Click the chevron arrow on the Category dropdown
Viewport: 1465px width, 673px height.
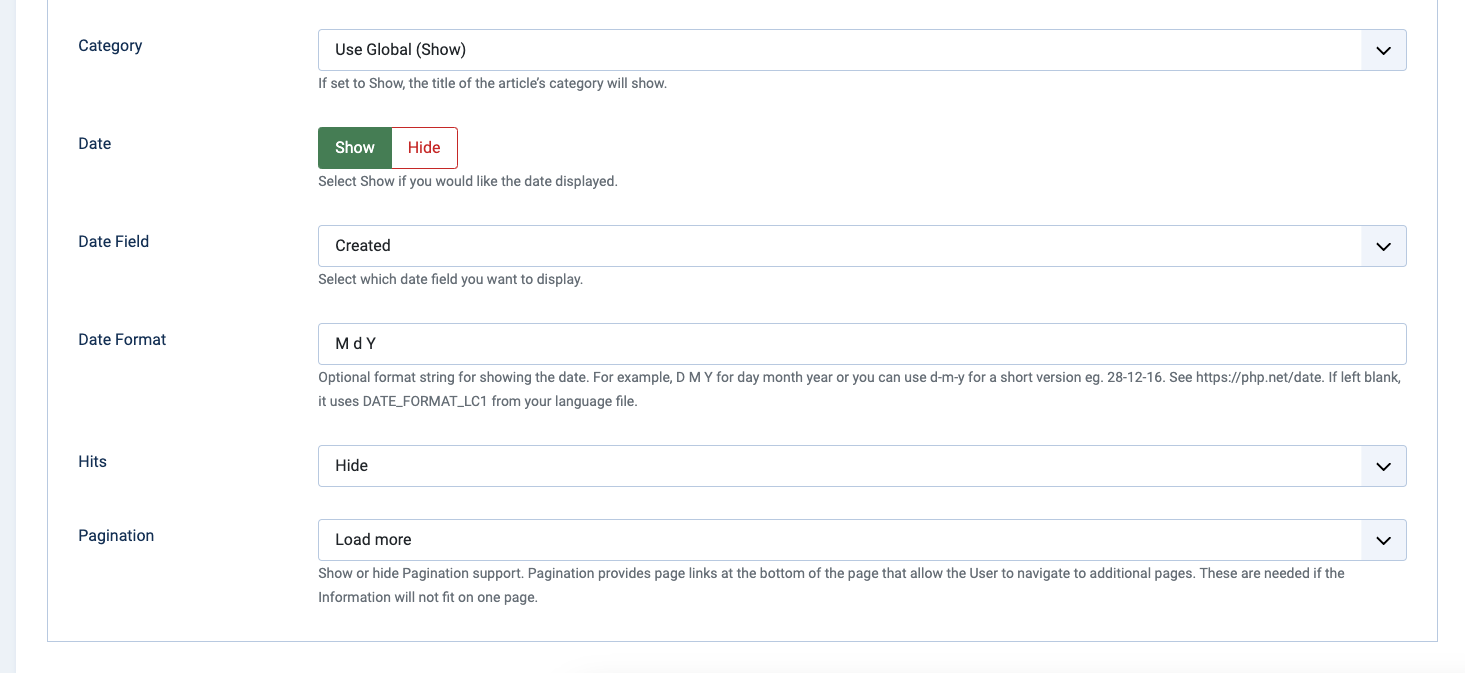point(1383,50)
